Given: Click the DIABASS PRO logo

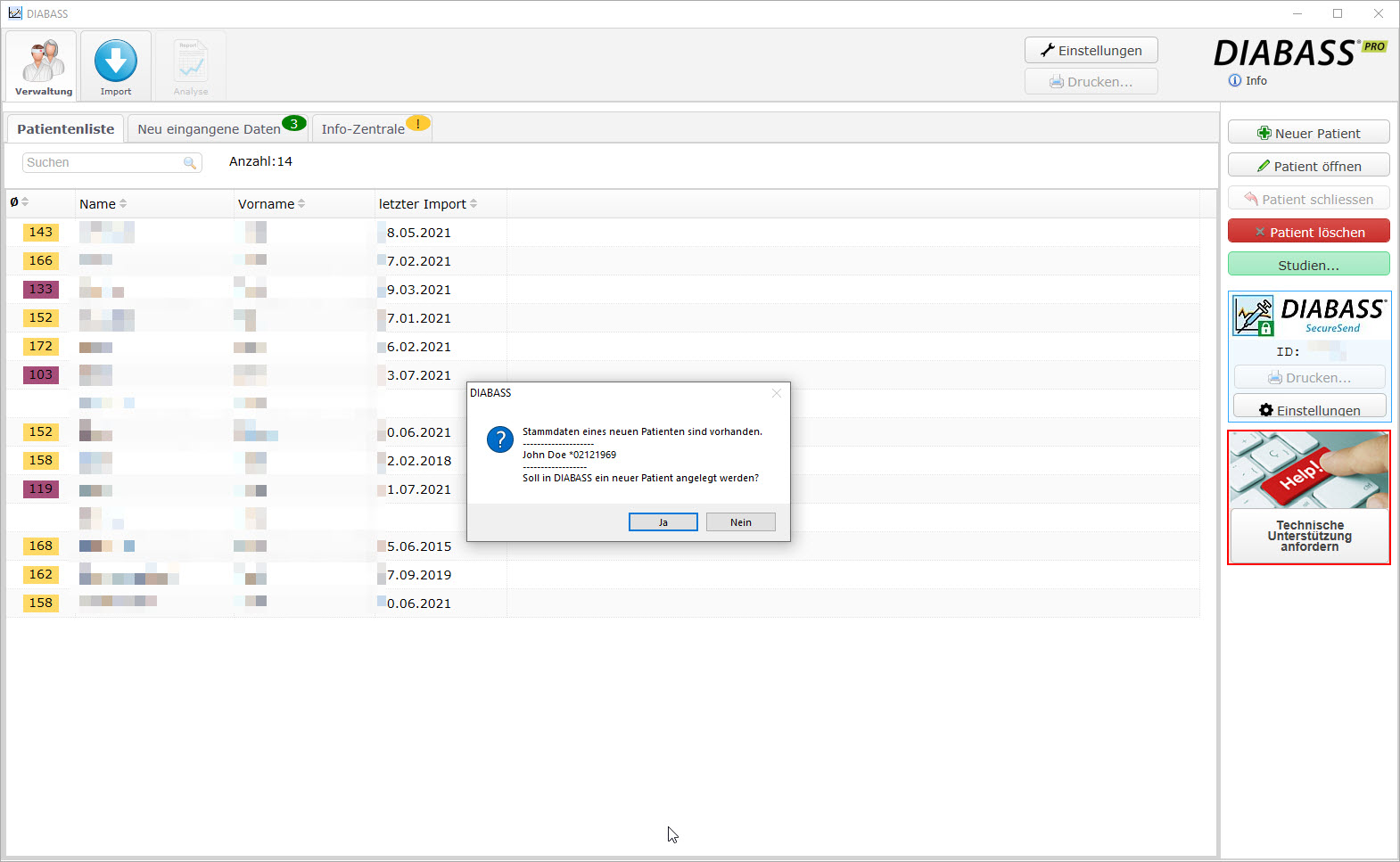Looking at the screenshot, I should coord(1299,53).
